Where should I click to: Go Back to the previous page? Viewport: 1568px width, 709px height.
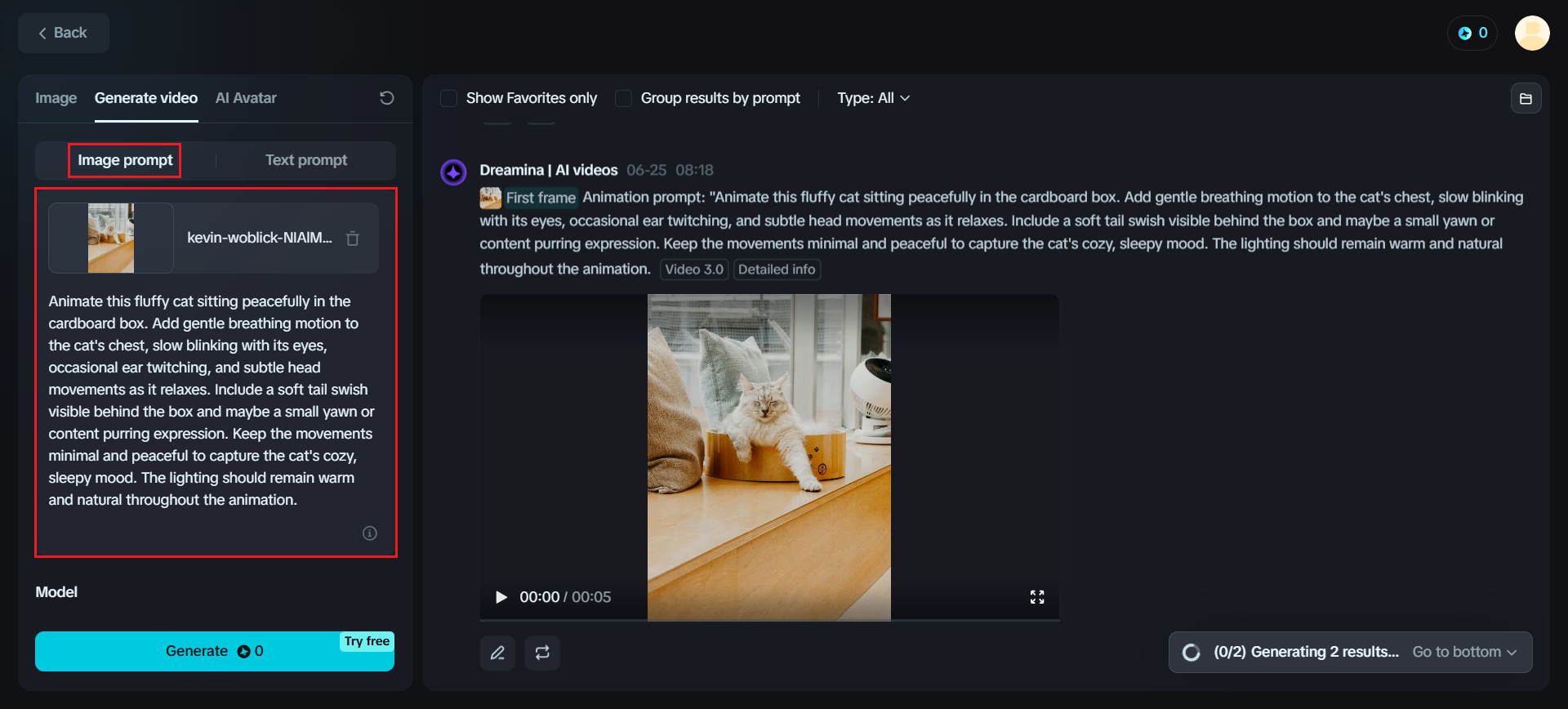(x=63, y=33)
